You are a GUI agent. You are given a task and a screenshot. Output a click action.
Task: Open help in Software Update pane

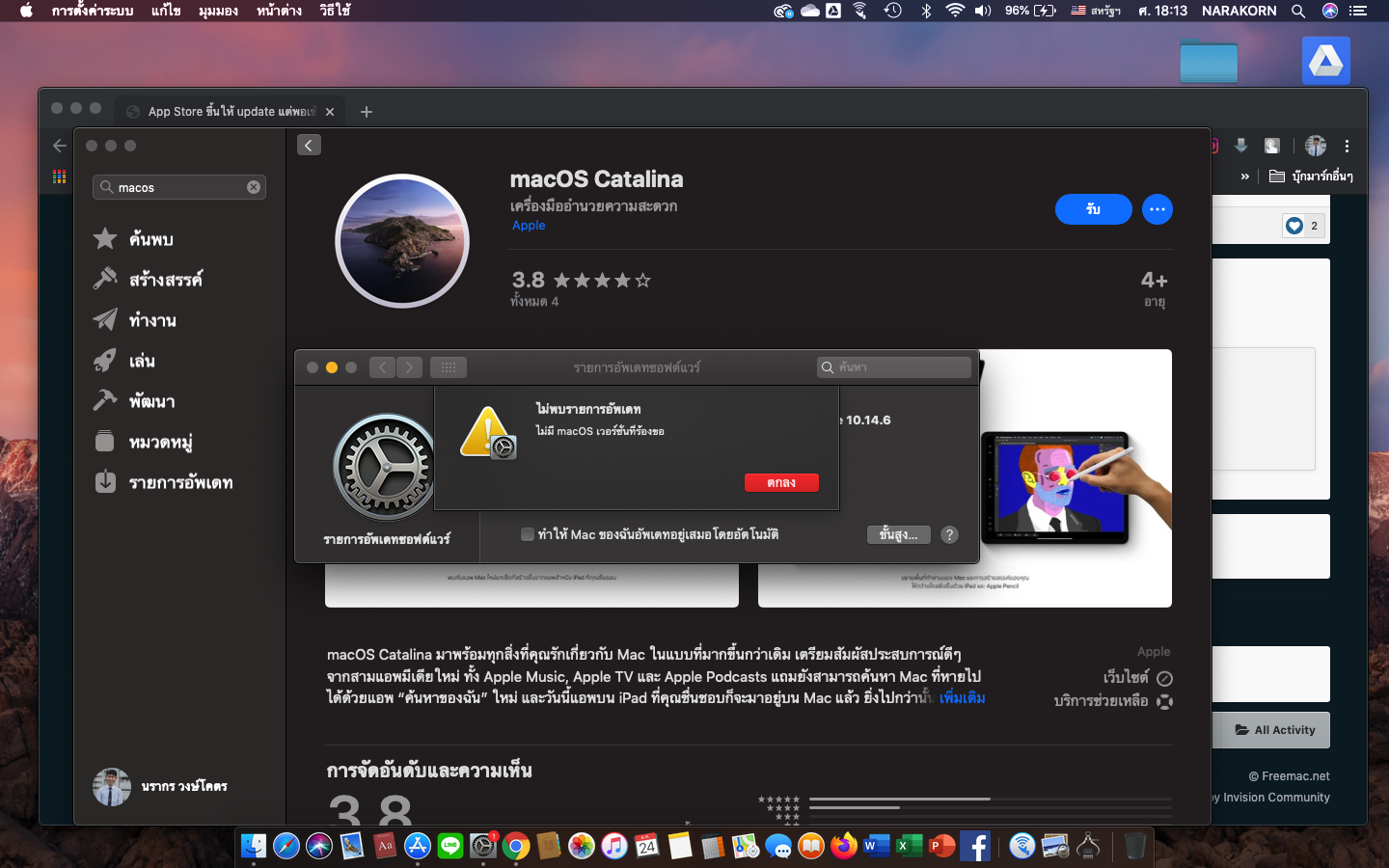click(949, 534)
